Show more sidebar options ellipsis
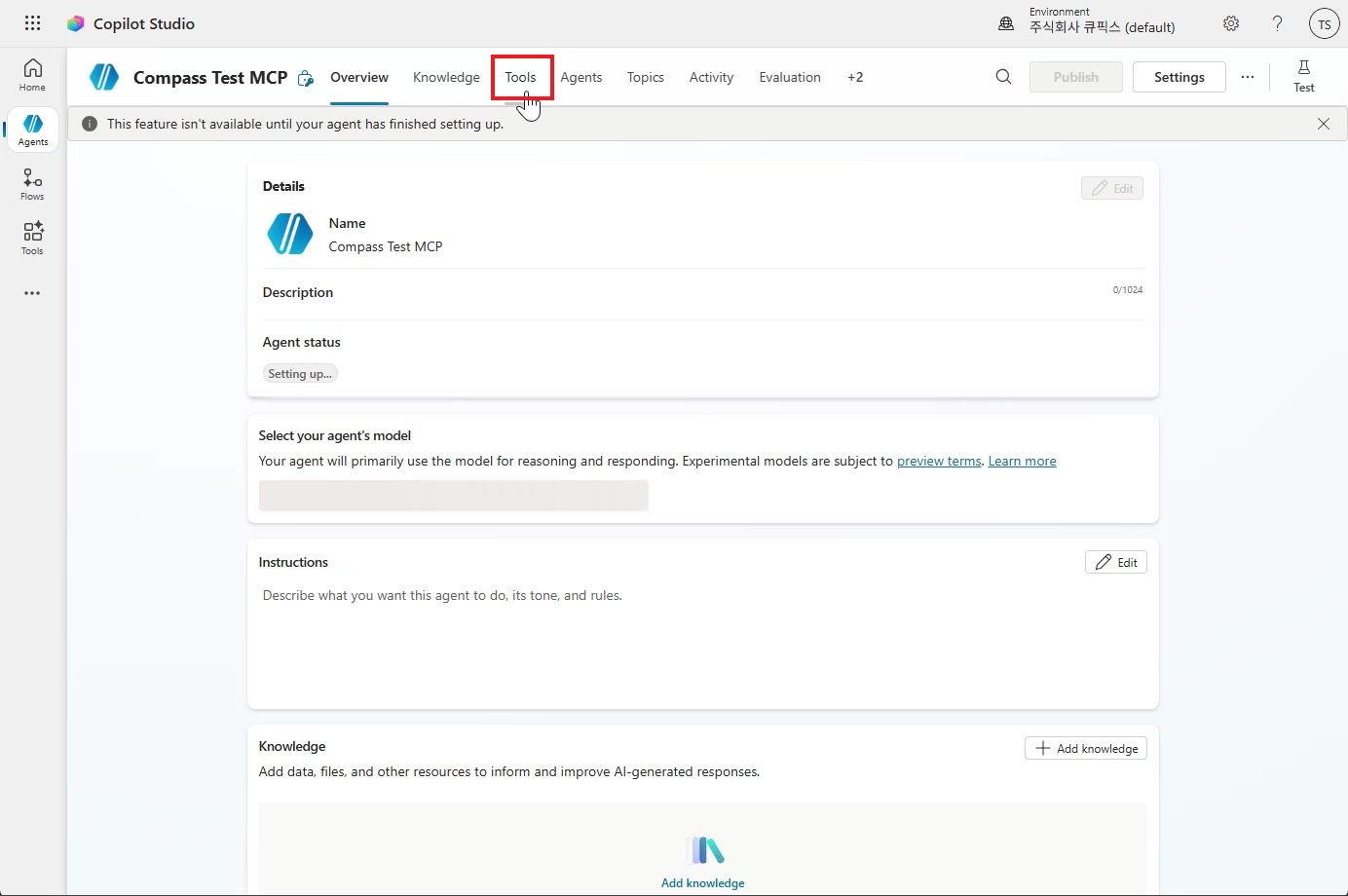Viewport: 1348px width, 896px height. point(32,293)
